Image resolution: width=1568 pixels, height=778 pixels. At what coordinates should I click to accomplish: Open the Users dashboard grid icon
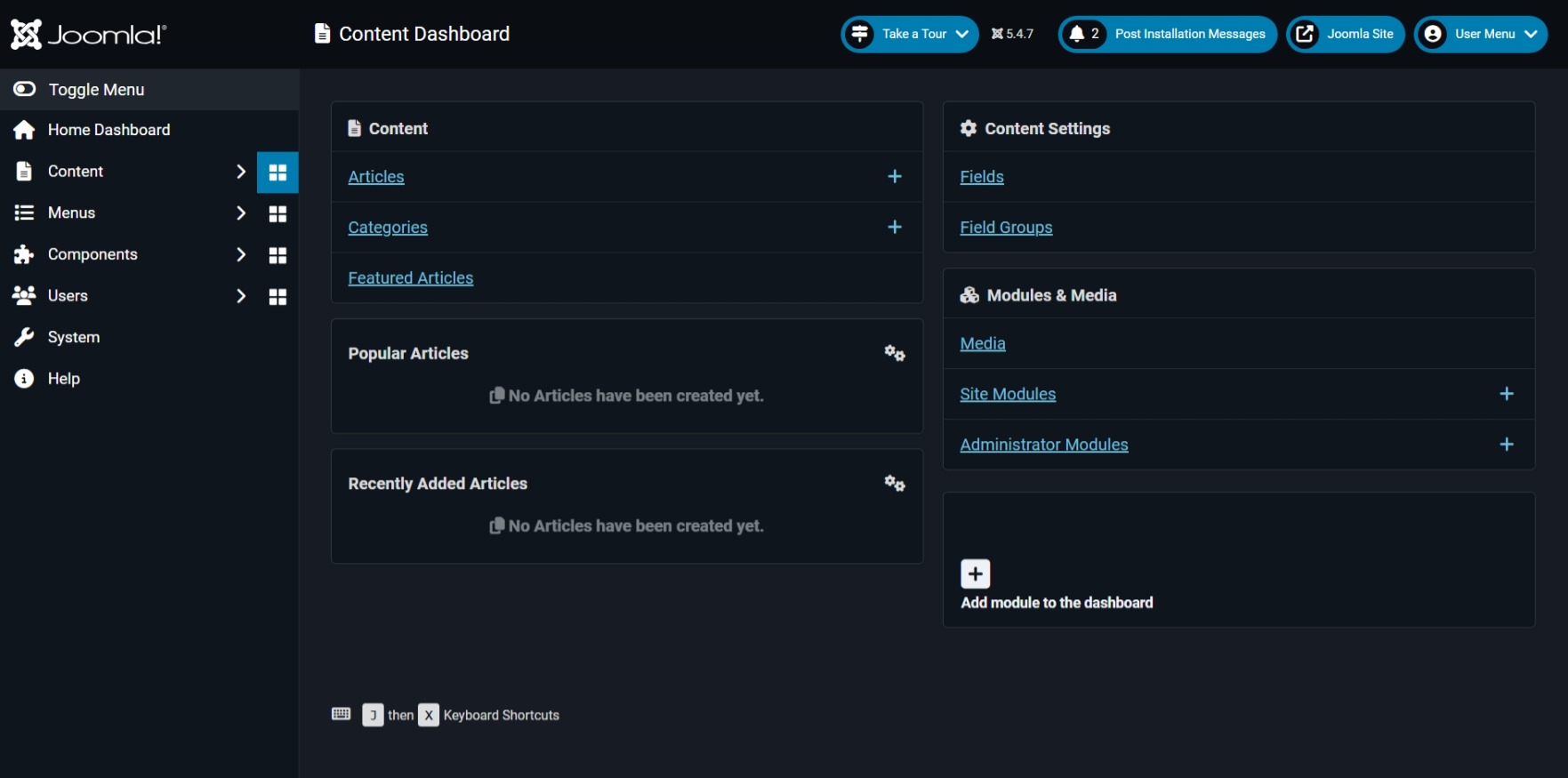tap(277, 297)
